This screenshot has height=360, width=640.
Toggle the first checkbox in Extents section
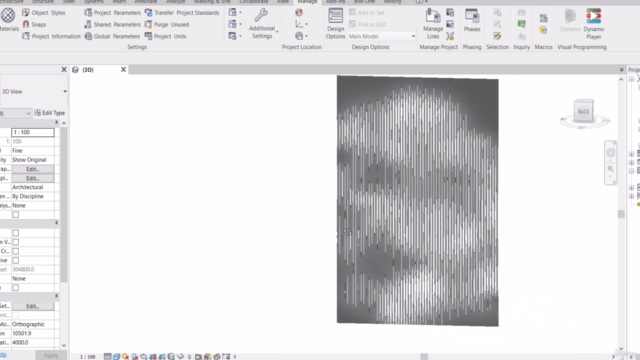pos(16,233)
